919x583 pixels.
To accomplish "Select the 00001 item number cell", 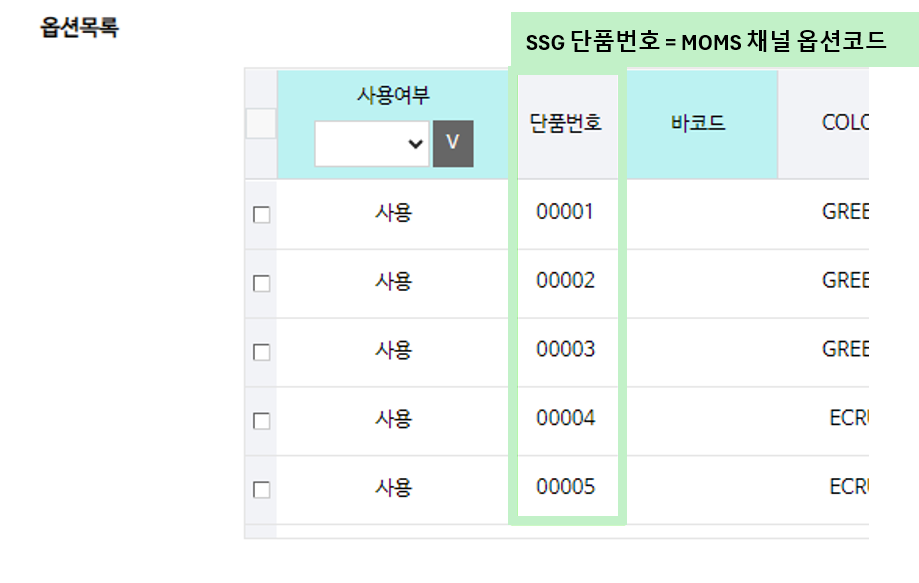I will pyautogui.click(x=566, y=212).
